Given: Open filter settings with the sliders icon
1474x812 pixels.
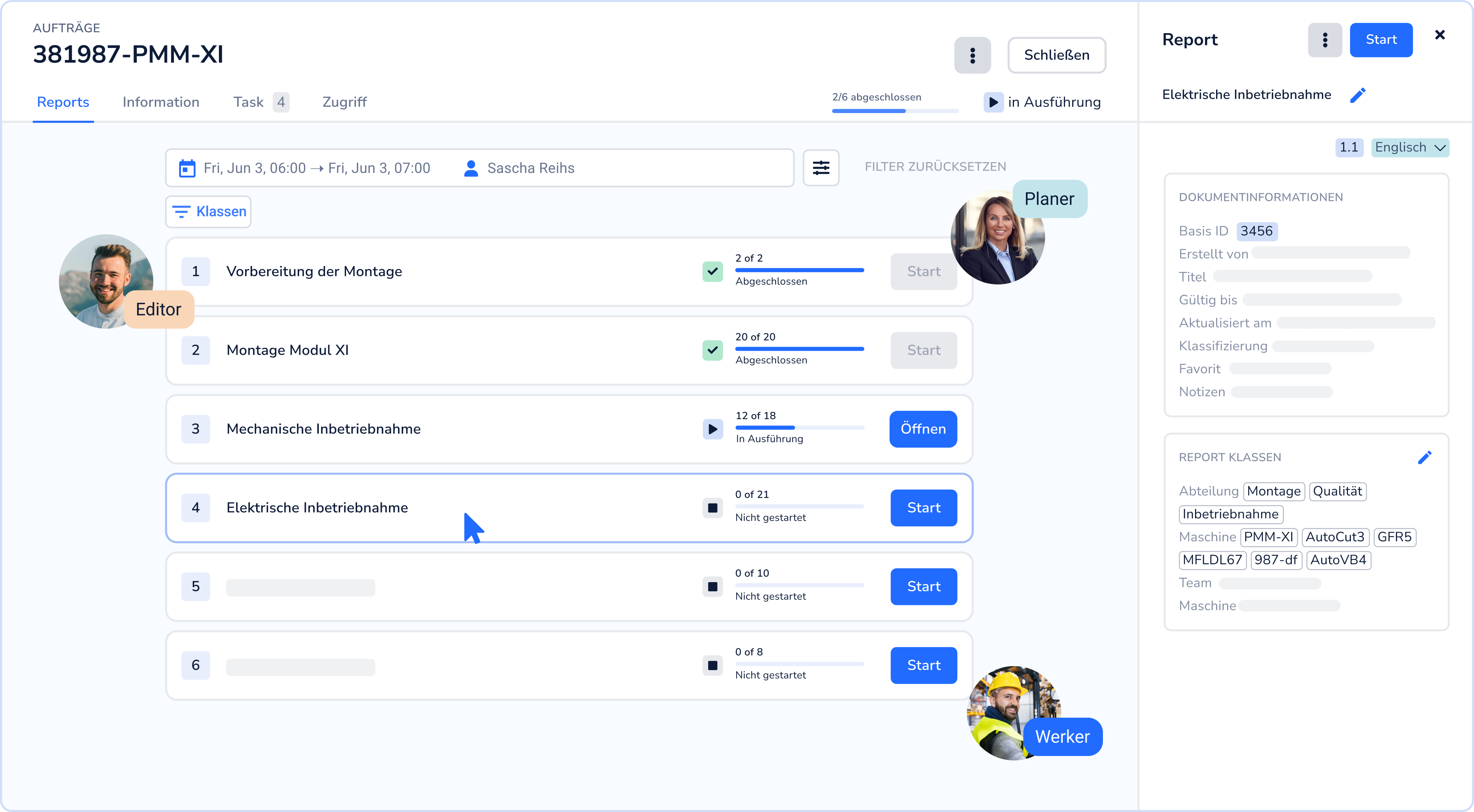Looking at the screenshot, I should tap(821, 168).
